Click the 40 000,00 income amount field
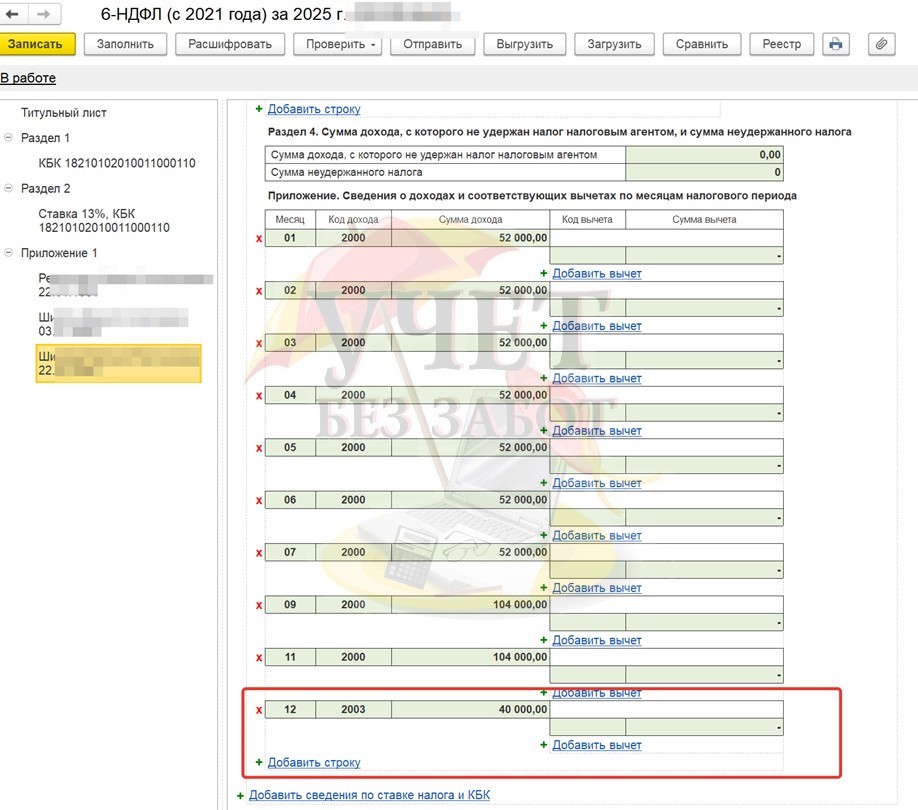Viewport: 918px width, 810px height. pos(470,710)
